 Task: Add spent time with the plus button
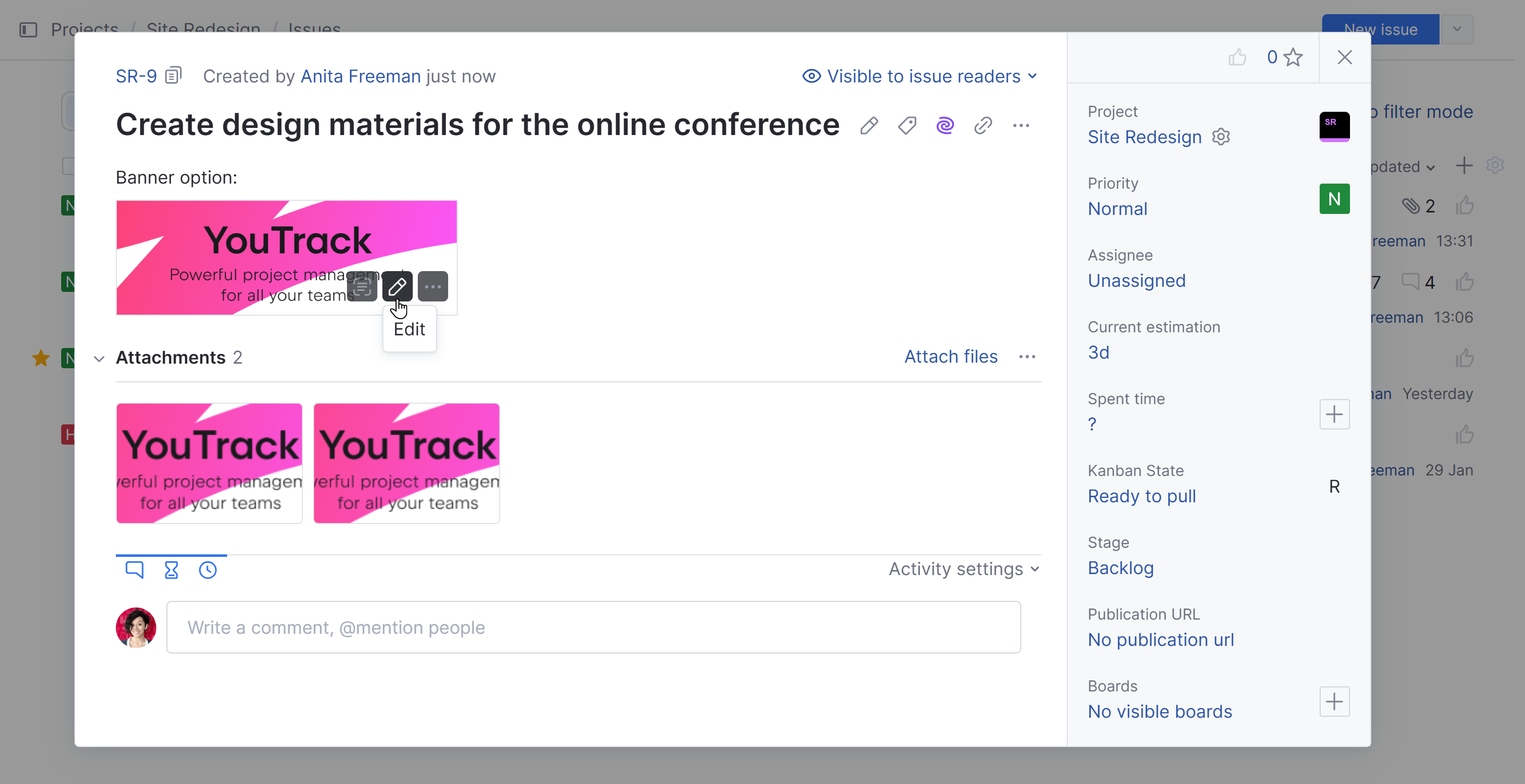tap(1334, 414)
